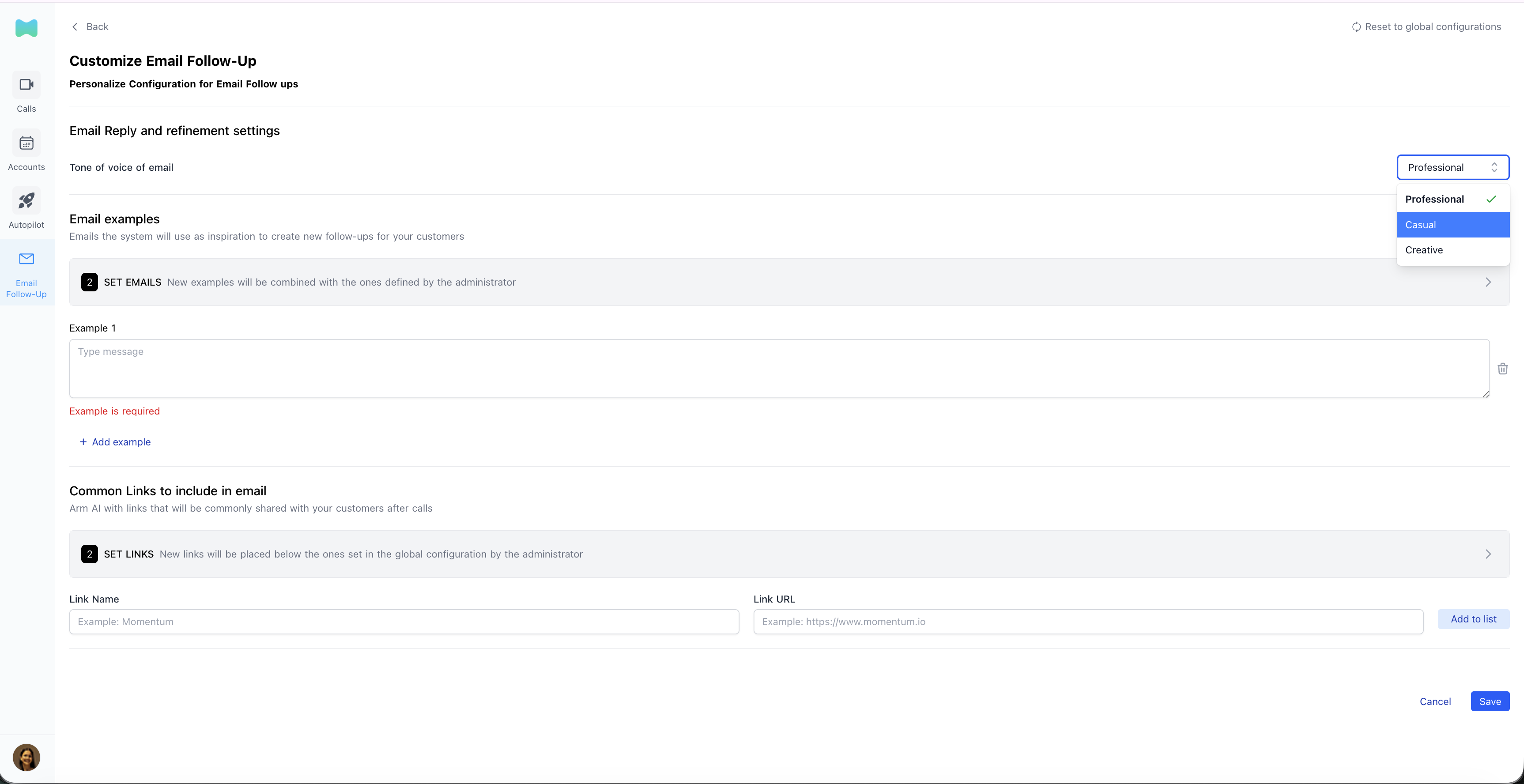
Task: Delete Example 1 with the trash icon
Action: [x=1502, y=369]
